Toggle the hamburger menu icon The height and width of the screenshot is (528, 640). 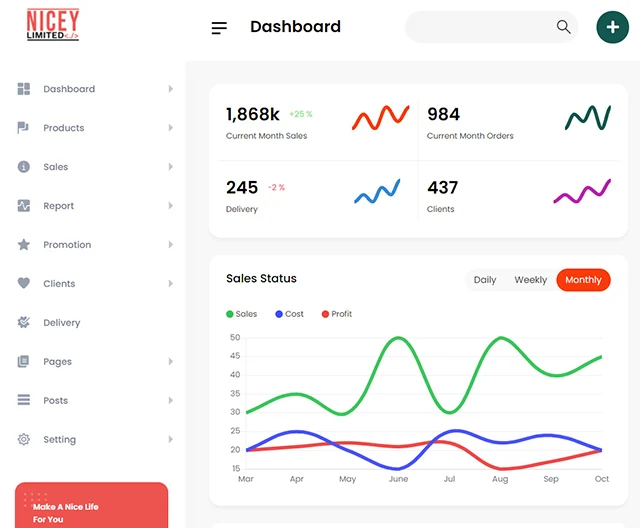[219, 28]
